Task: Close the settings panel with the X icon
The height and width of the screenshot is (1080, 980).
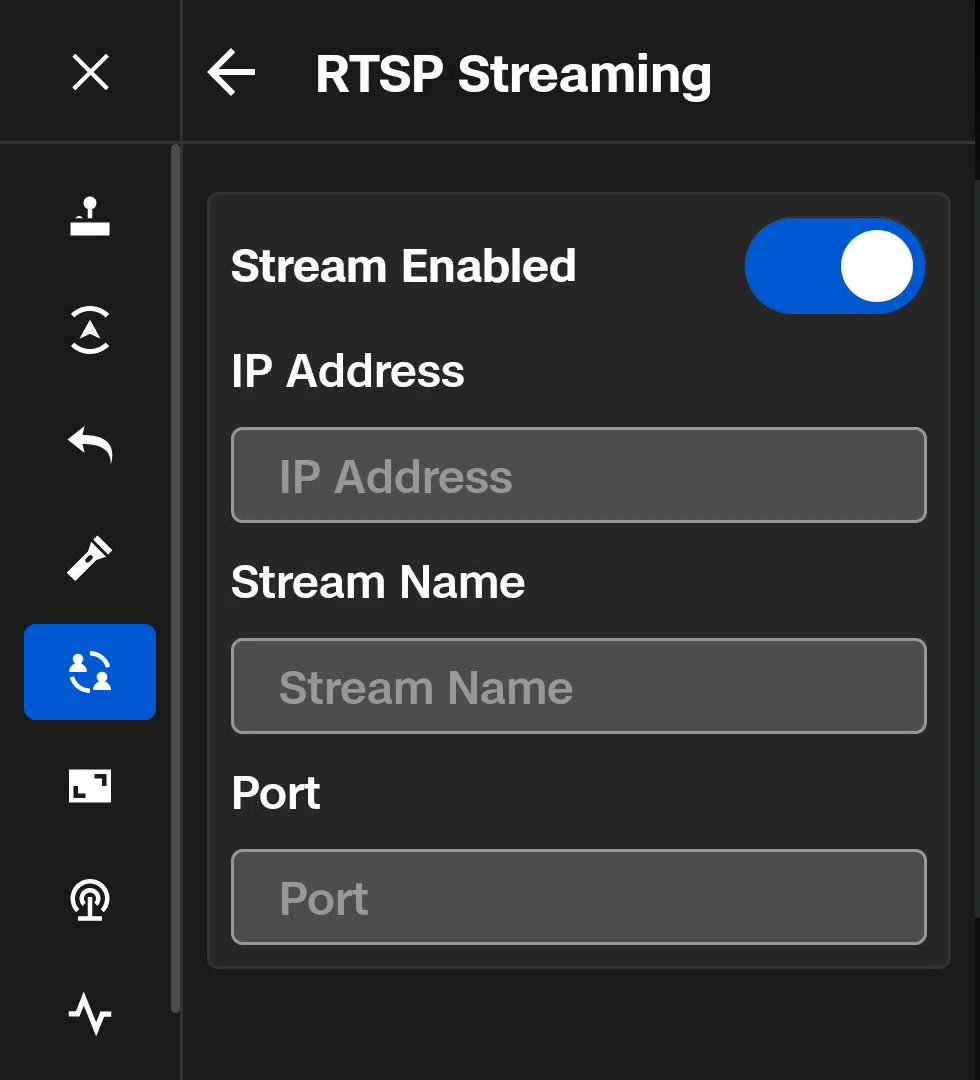Action: (90, 72)
